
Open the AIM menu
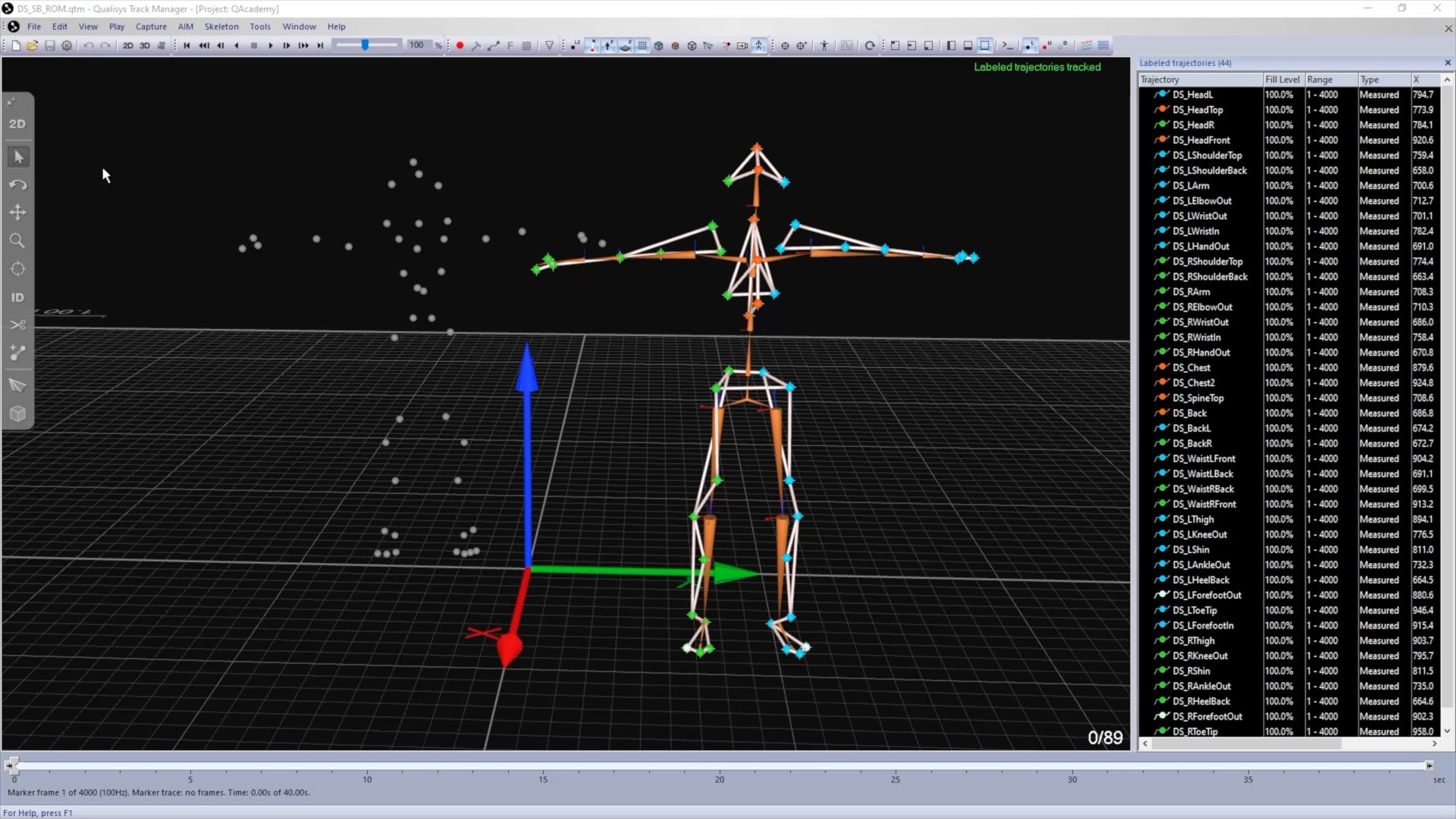[185, 27]
